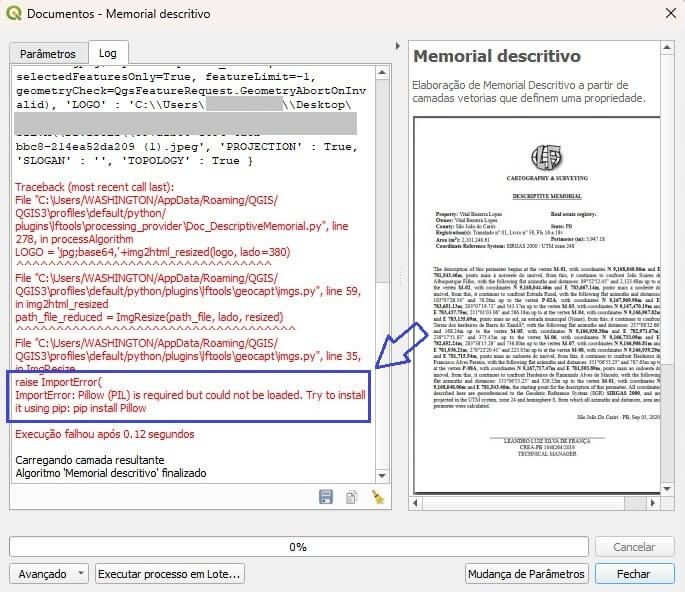Click 'path_file_reduced = ImgResize' log line
Viewport: 685px width, 592px height.
(x=149, y=317)
